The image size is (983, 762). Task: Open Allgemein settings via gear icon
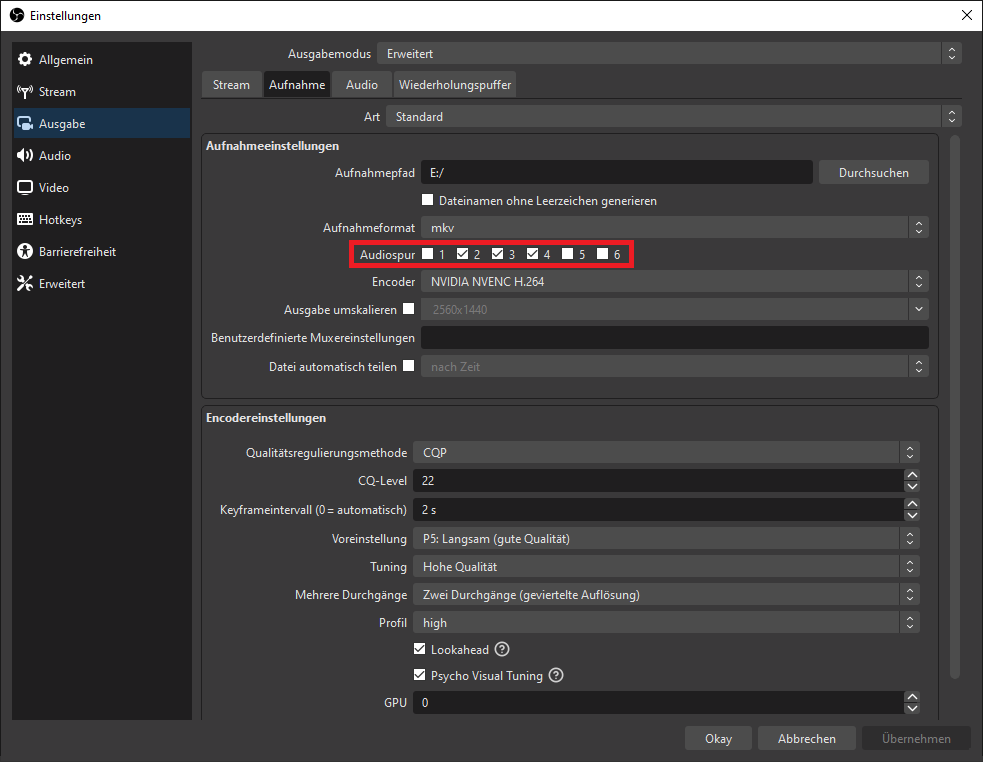click(x=25, y=60)
